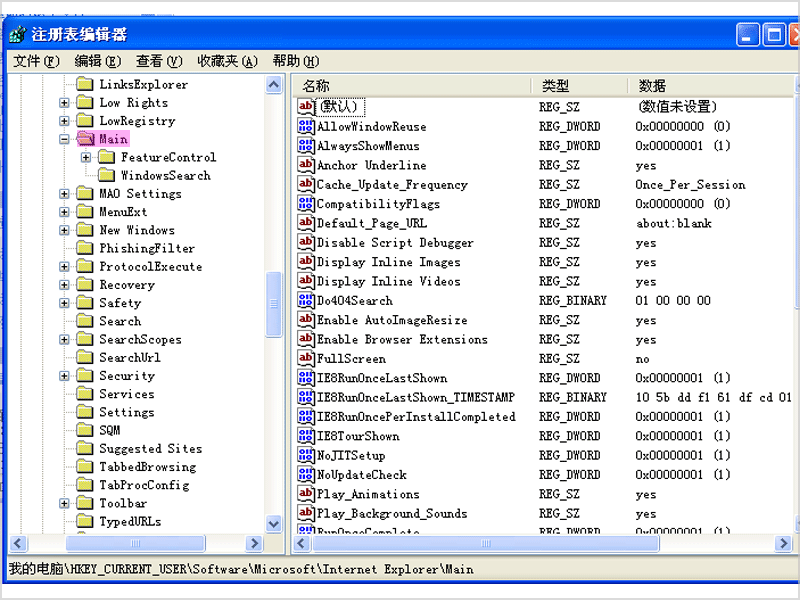Open the 编辑(E) menu
Viewport: 800px width, 600px height.
tap(98, 61)
